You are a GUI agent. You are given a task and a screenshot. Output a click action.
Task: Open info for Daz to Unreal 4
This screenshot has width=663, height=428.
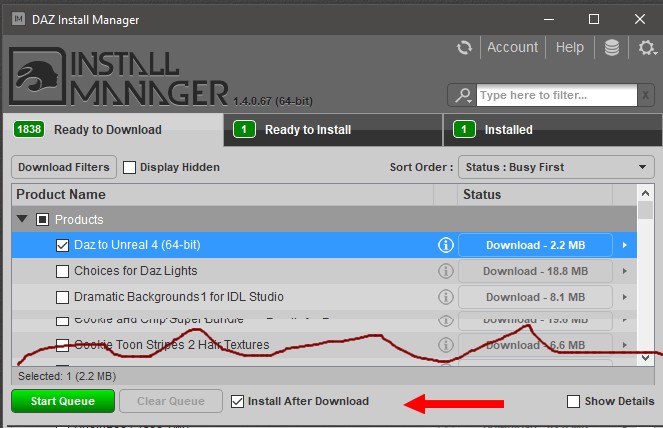pyautogui.click(x=445, y=245)
